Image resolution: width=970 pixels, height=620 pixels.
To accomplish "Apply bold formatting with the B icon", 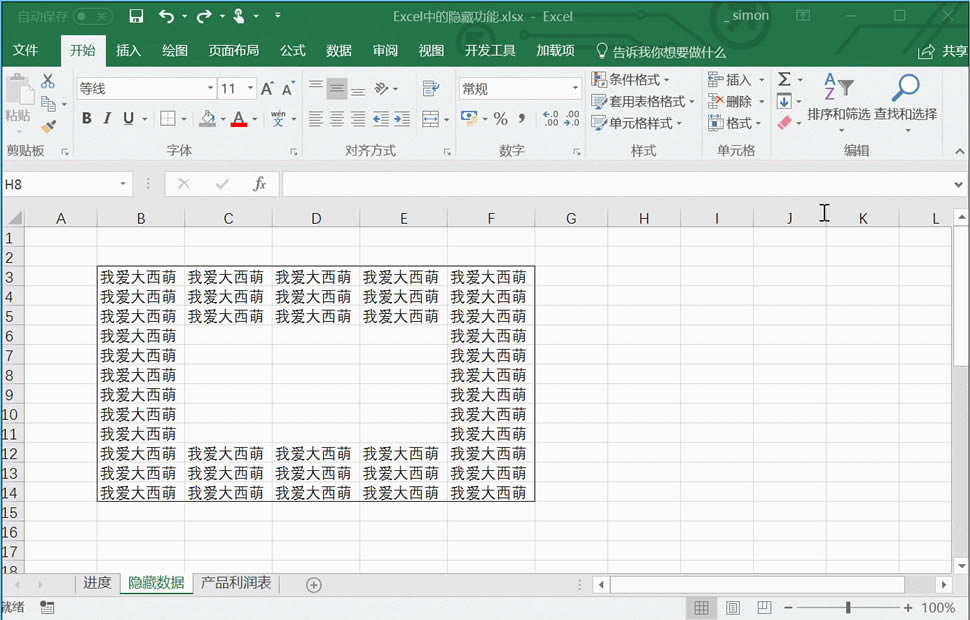I will click(x=89, y=119).
